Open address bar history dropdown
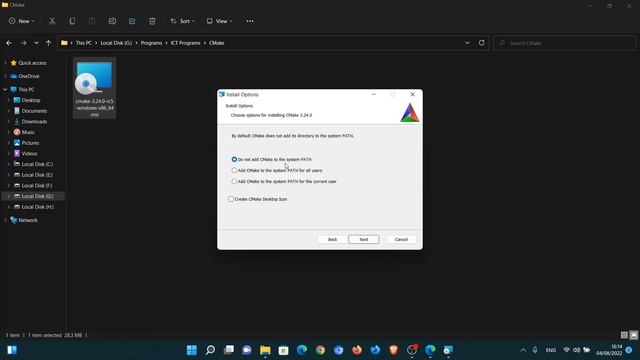Image resolution: width=640 pixels, height=360 pixels. pos(467,43)
